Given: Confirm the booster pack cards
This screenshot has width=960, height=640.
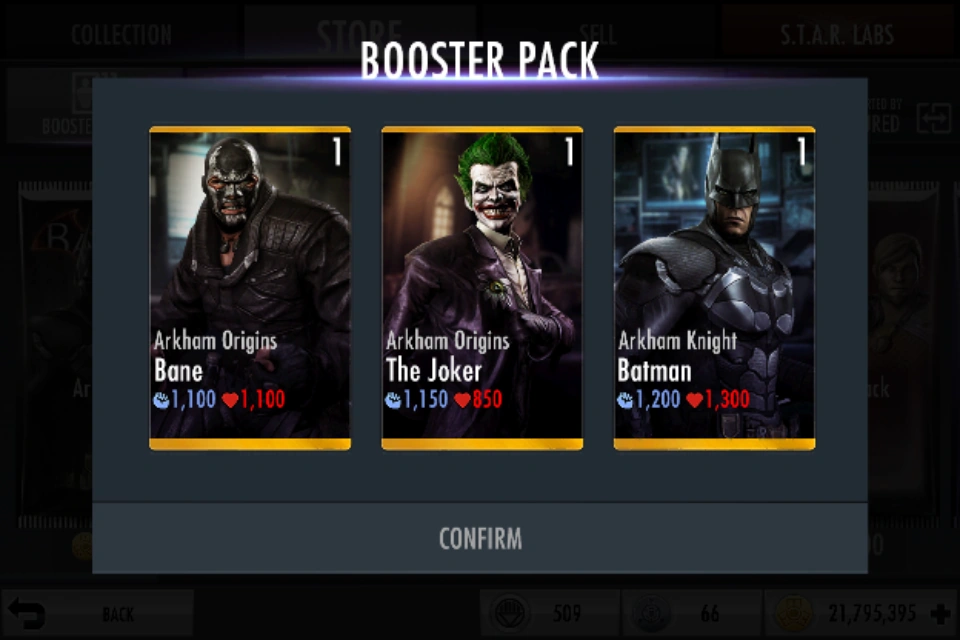Looking at the screenshot, I should tap(480, 538).
